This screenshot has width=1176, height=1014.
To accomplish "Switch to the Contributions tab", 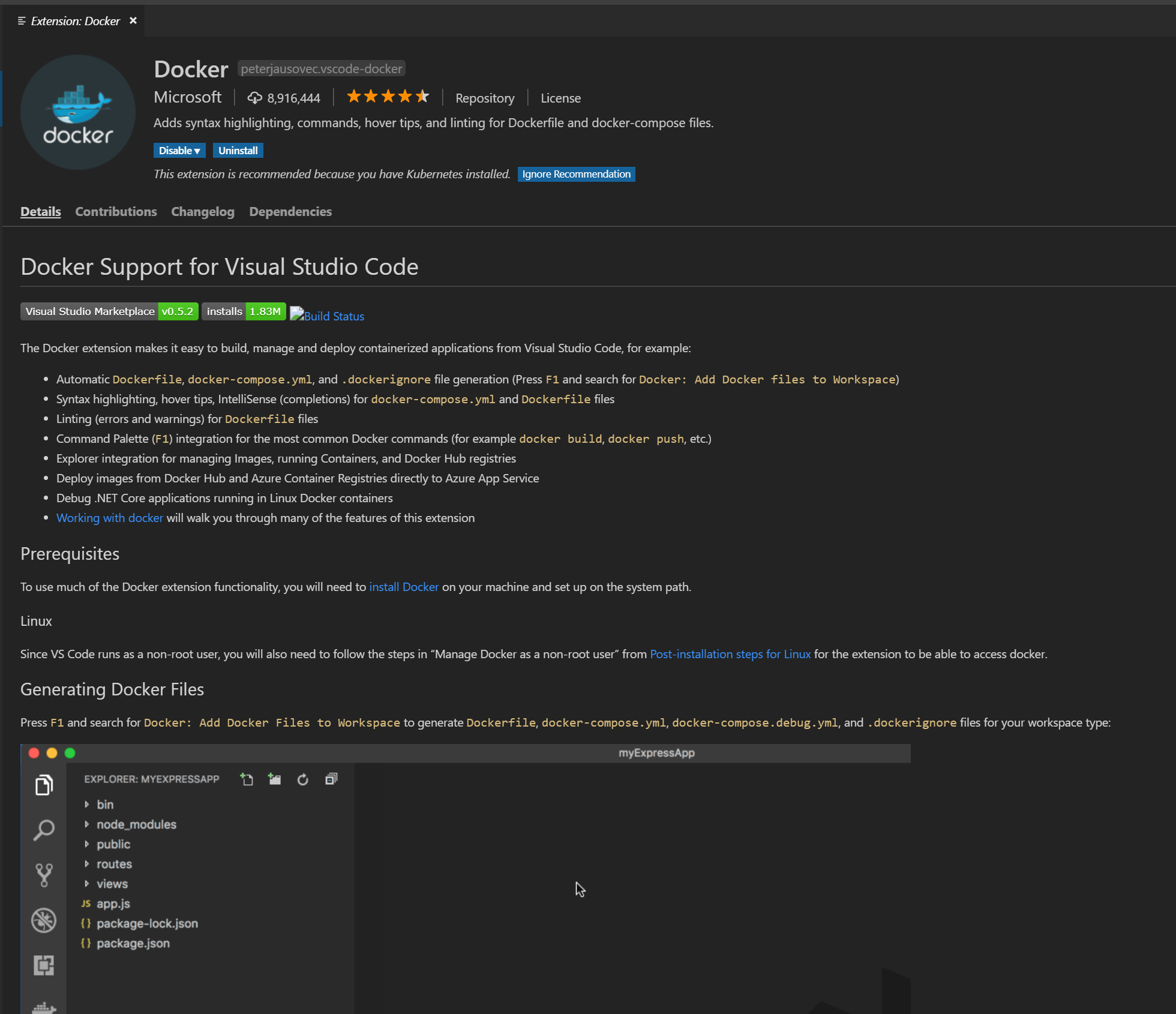I will click(116, 212).
